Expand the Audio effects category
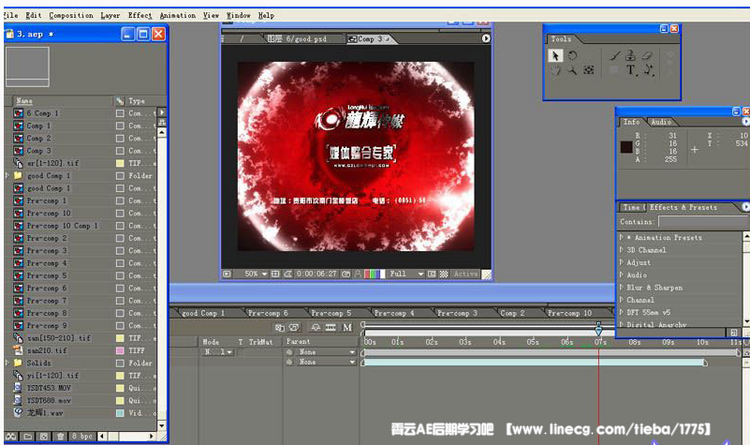750x445 pixels. (621, 275)
